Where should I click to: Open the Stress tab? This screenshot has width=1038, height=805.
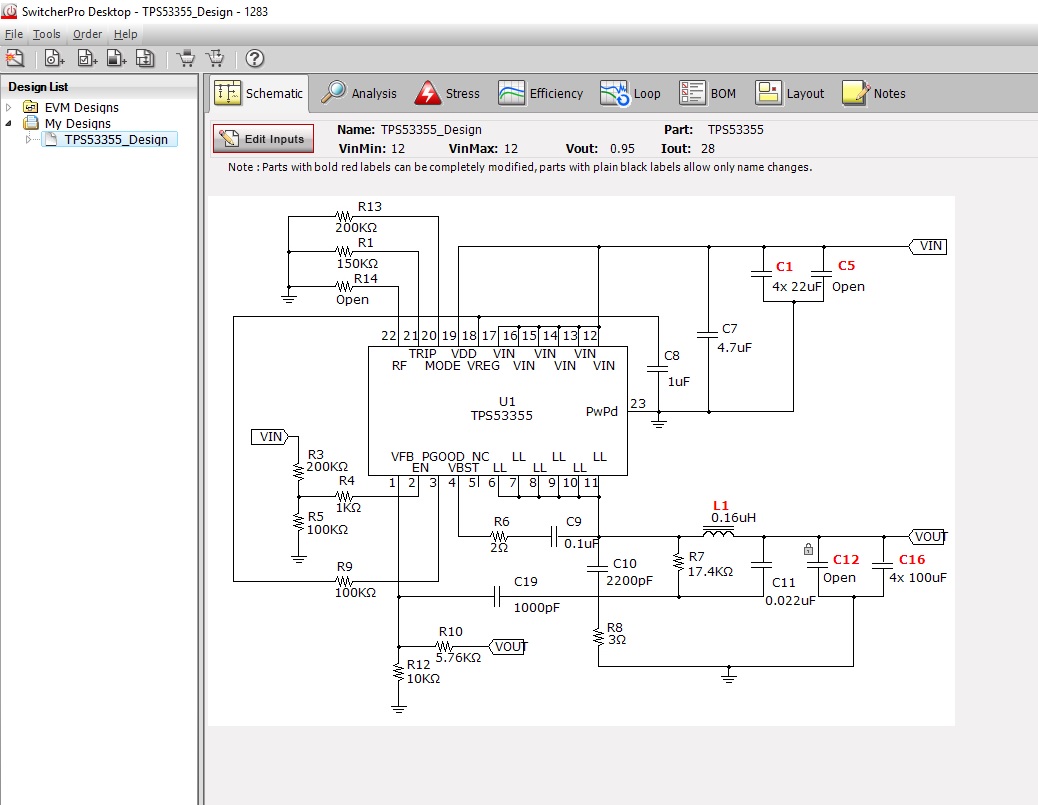[447, 93]
